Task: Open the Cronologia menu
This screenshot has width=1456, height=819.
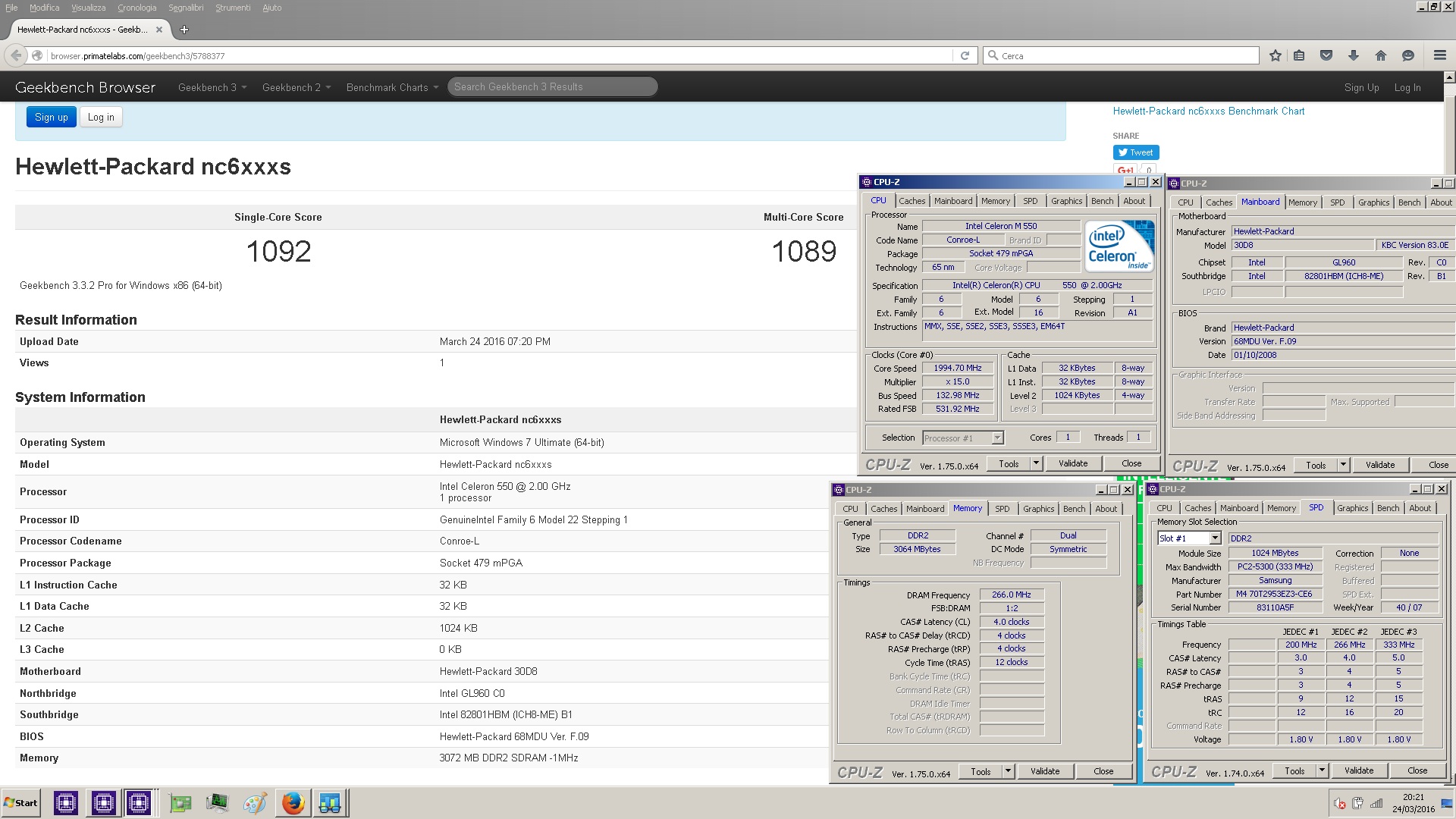Action: pyautogui.click(x=136, y=8)
